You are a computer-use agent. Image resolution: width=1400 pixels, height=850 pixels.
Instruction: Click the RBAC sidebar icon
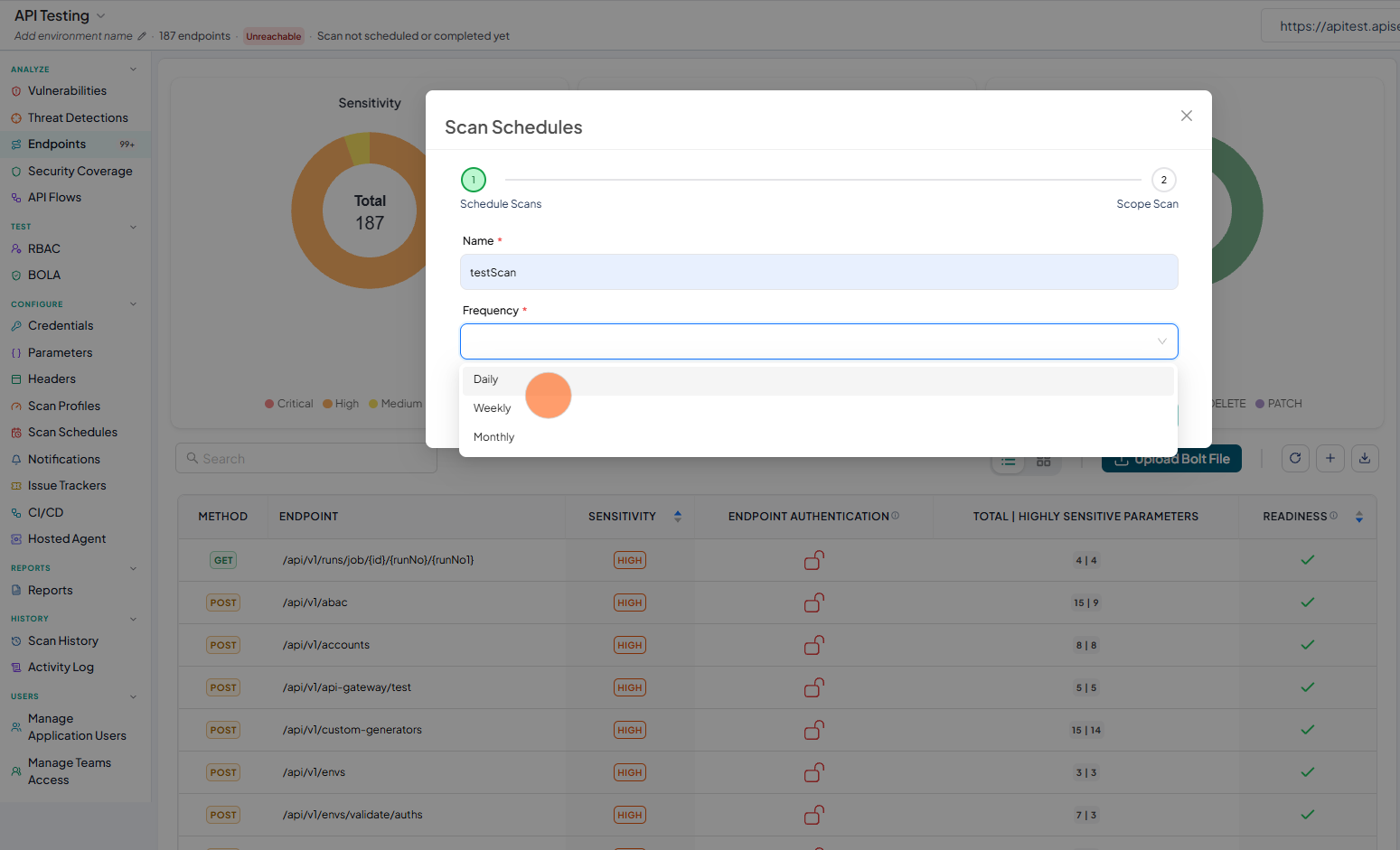[x=16, y=249]
